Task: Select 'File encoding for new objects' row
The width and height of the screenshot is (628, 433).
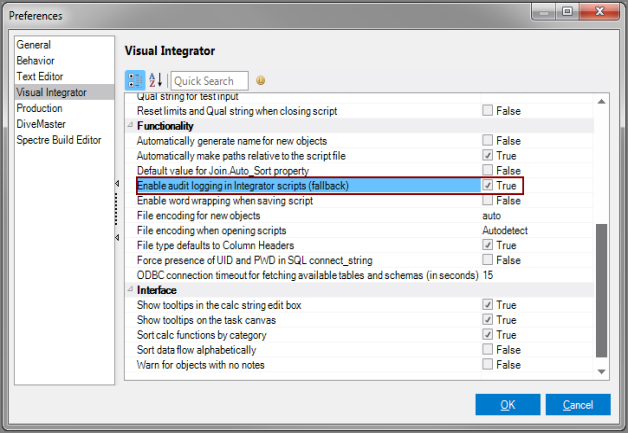Action: [x=359, y=215]
